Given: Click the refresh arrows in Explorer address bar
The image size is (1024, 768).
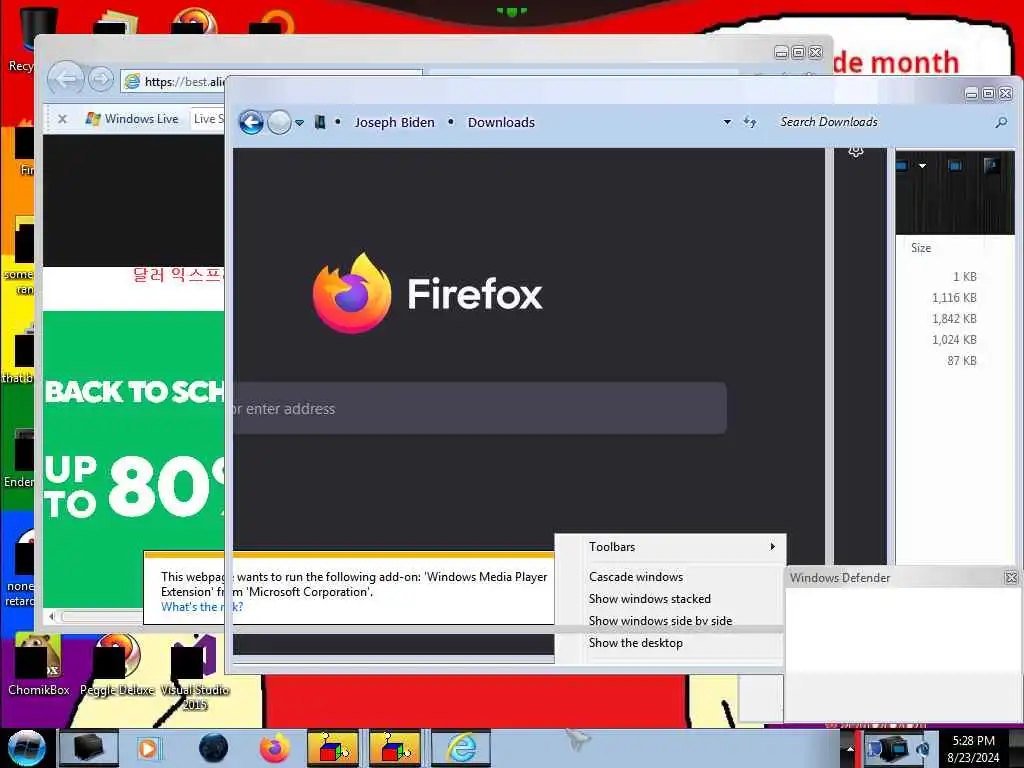Looking at the screenshot, I should [750, 122].
